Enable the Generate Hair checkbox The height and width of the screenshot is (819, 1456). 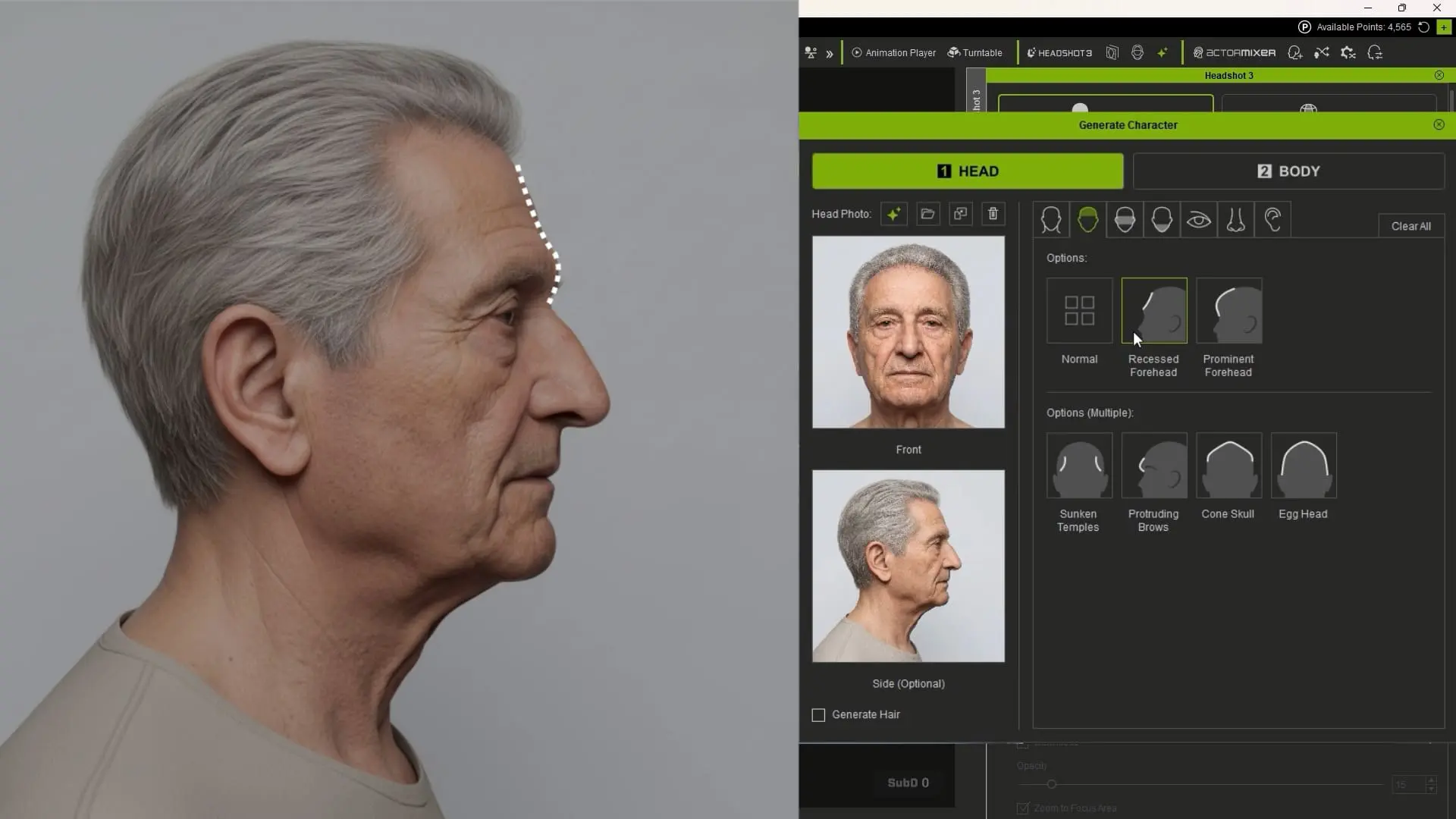pos(818,715)
